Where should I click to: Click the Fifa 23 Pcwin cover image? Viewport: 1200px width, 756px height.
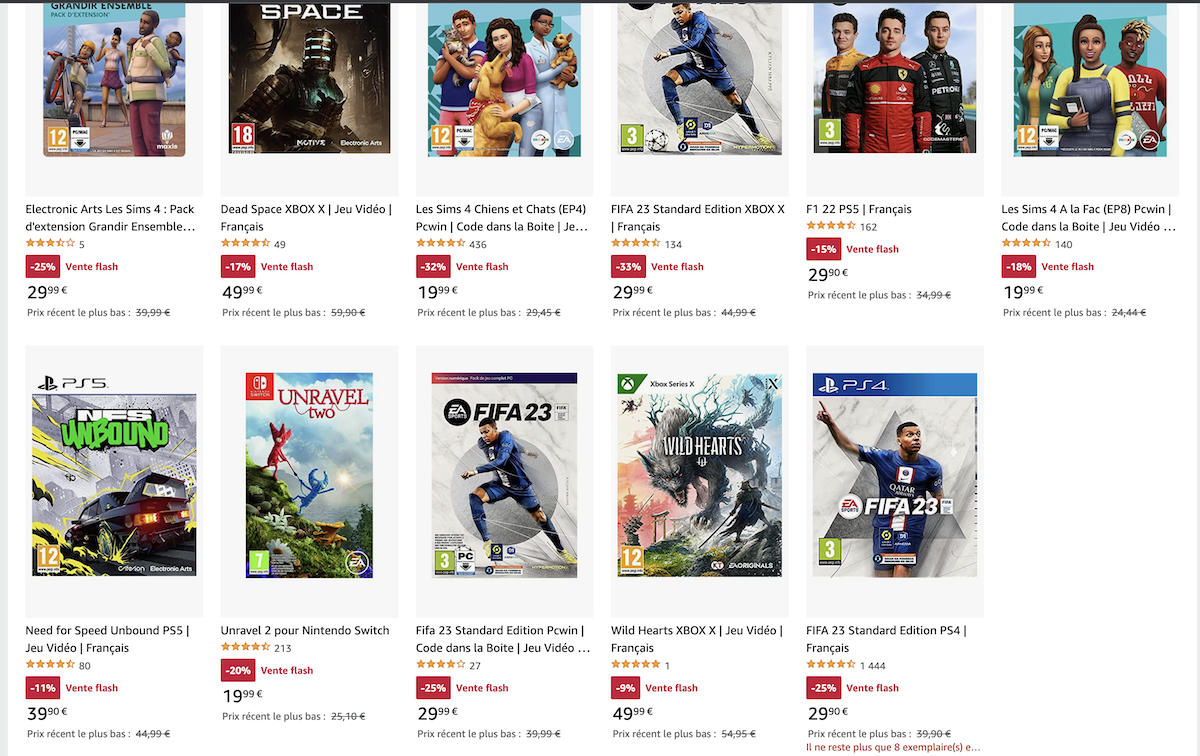pyautogui.click(x=504, y=476)
